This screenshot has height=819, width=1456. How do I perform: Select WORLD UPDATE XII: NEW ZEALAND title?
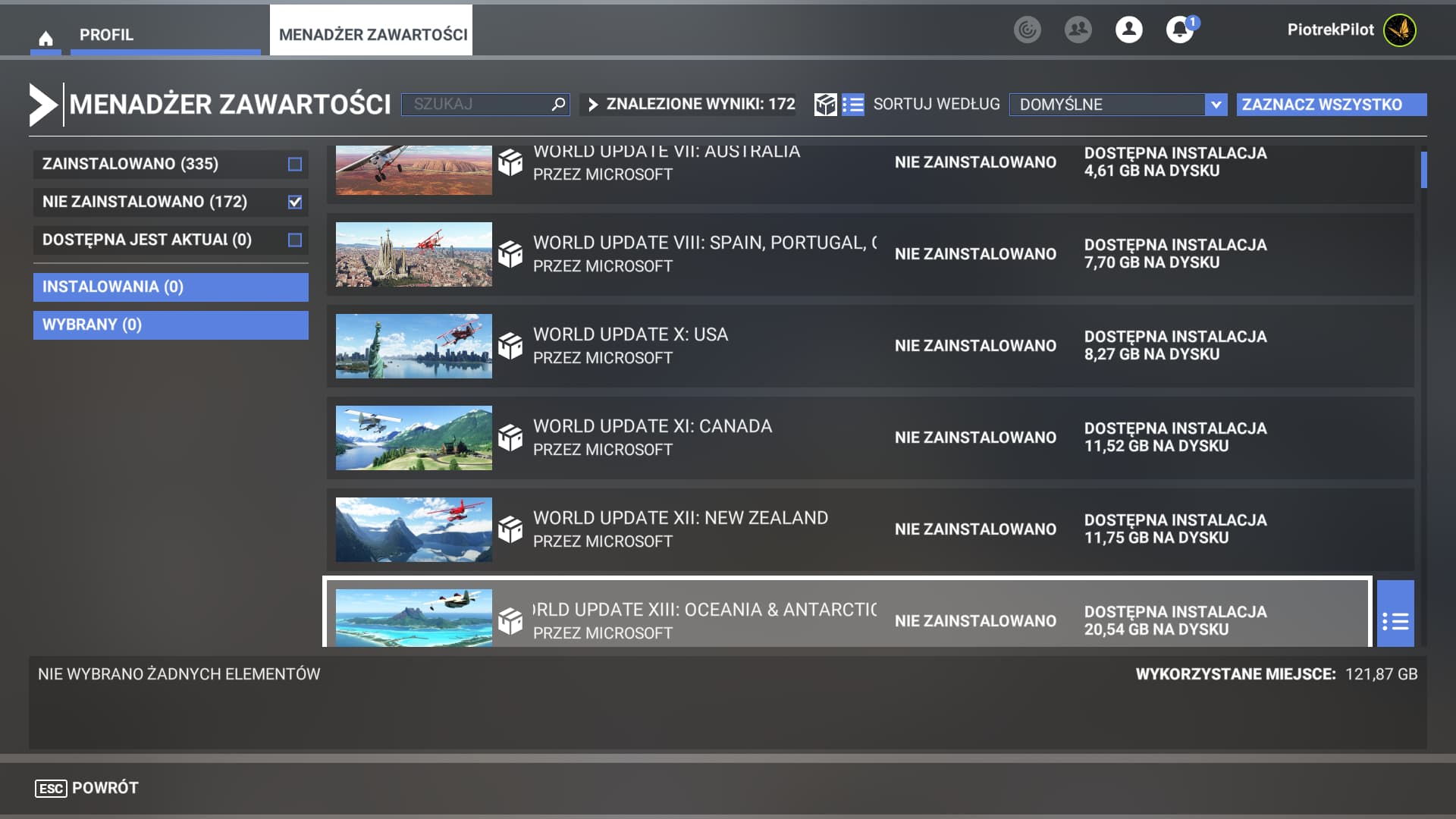coord(680,518)
